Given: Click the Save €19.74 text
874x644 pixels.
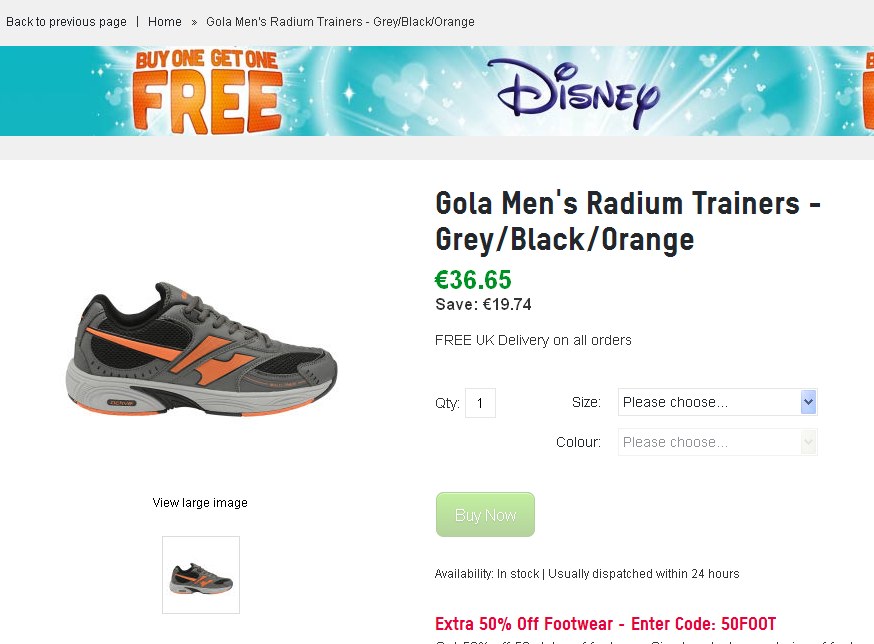Looking at the screenshot, I should (483, 305).
